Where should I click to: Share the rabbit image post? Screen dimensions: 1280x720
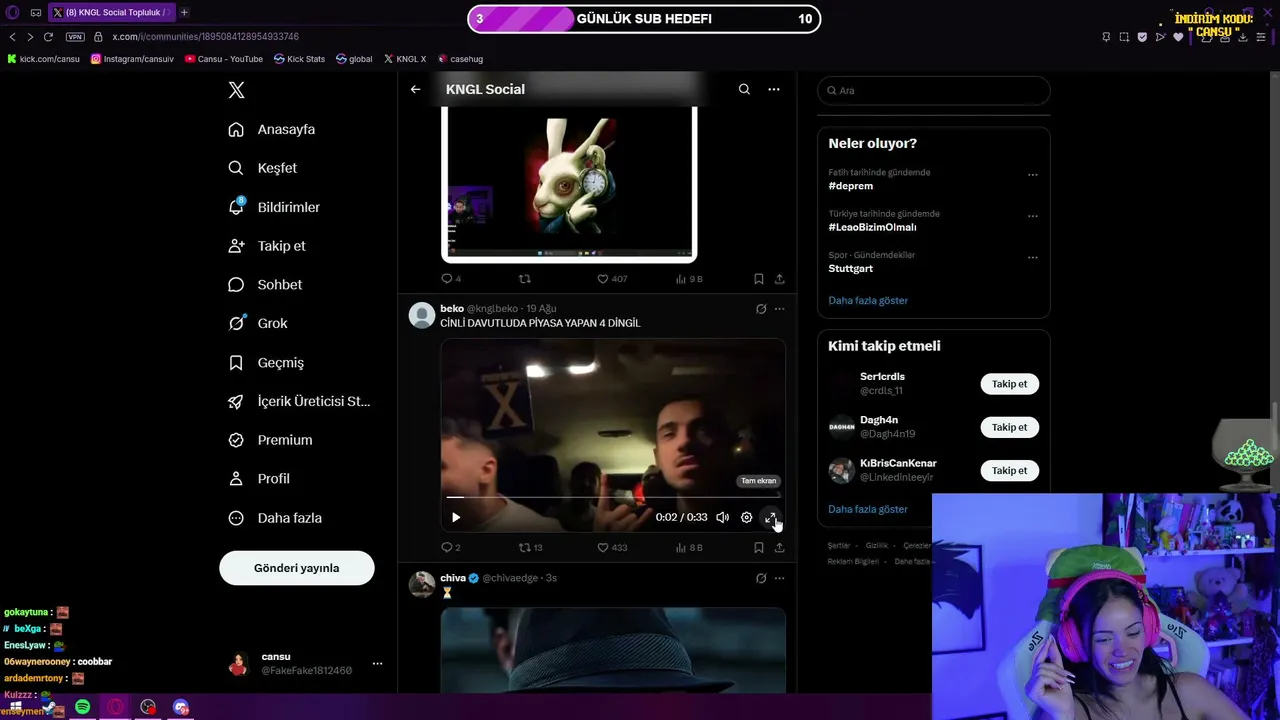click(x=780, y=279)
